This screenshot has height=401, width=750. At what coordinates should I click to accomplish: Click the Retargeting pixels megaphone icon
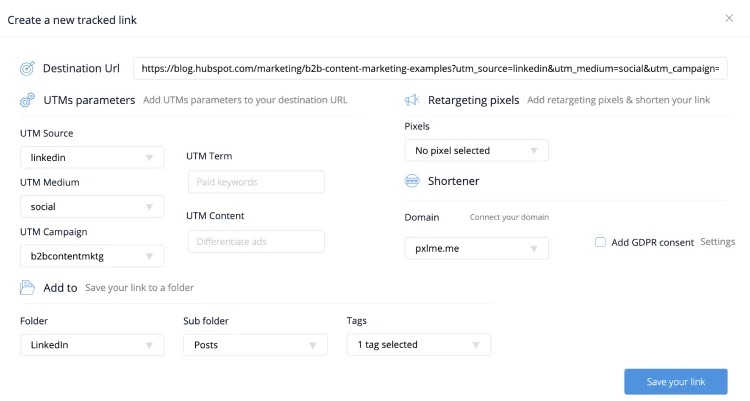point(411,101)
